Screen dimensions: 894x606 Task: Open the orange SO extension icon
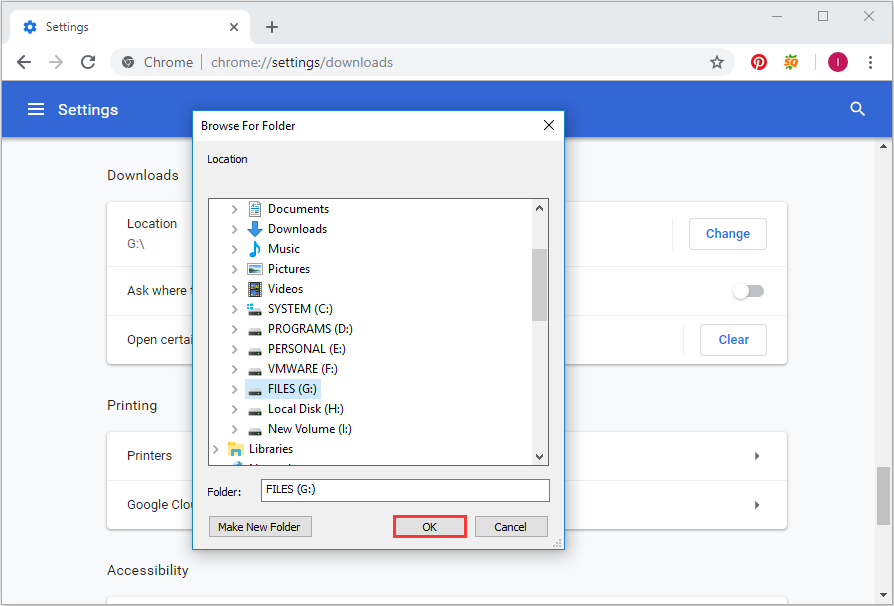coord(791,62)
